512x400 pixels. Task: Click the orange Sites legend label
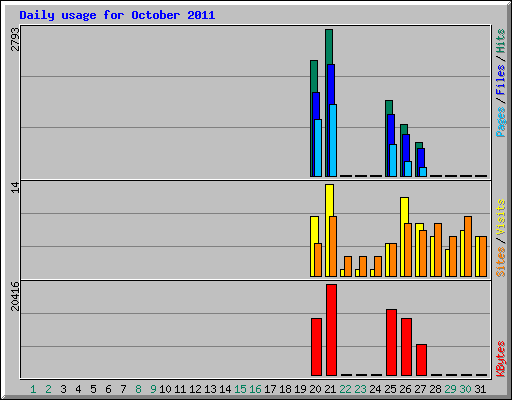click(x=500, y=262)
